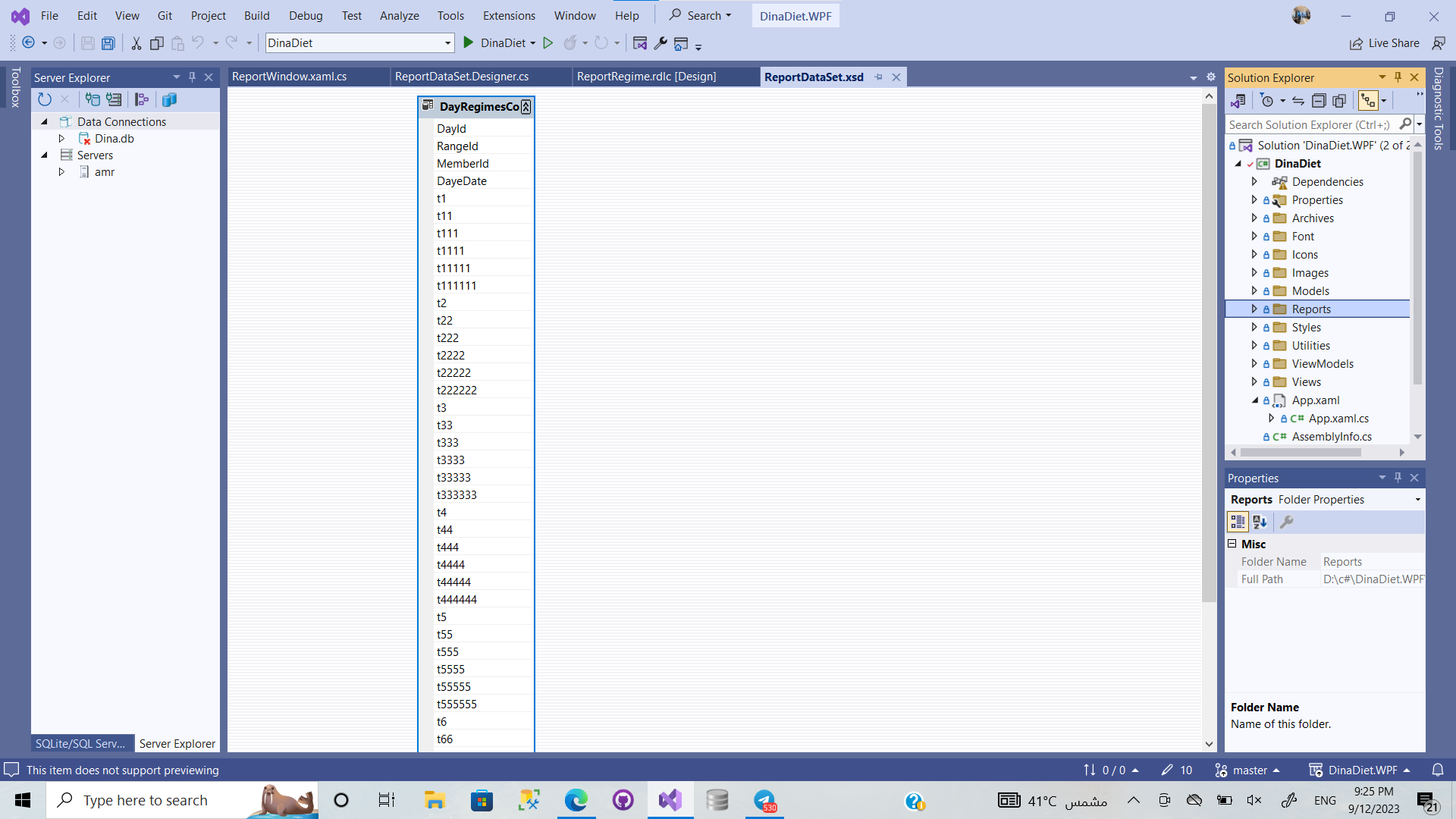Click the wrench tools icon in toolbar

click(x=661, y=43)
